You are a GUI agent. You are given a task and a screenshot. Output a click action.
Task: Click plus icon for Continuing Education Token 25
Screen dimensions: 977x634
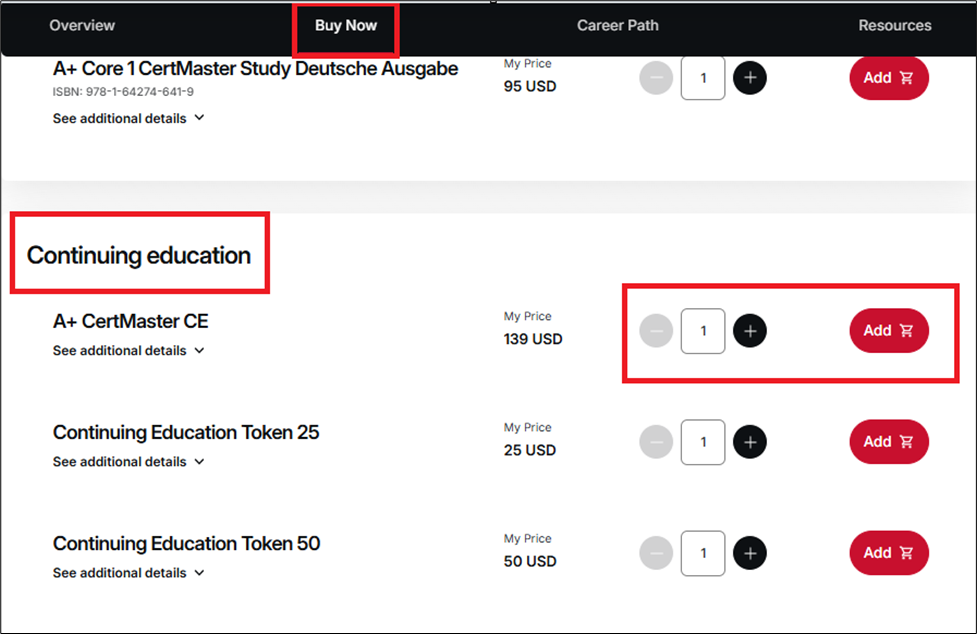750,442
